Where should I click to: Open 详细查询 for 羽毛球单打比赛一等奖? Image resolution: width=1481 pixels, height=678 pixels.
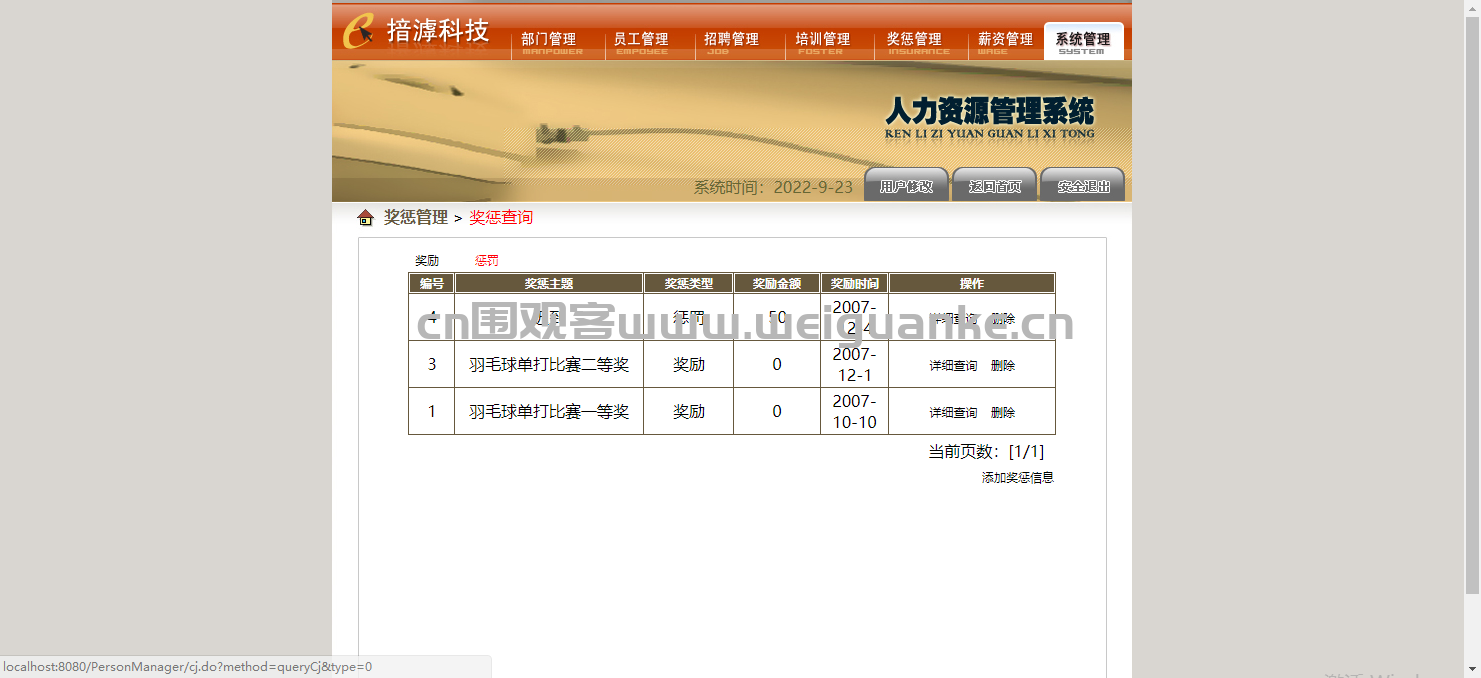tap(953, 413)
